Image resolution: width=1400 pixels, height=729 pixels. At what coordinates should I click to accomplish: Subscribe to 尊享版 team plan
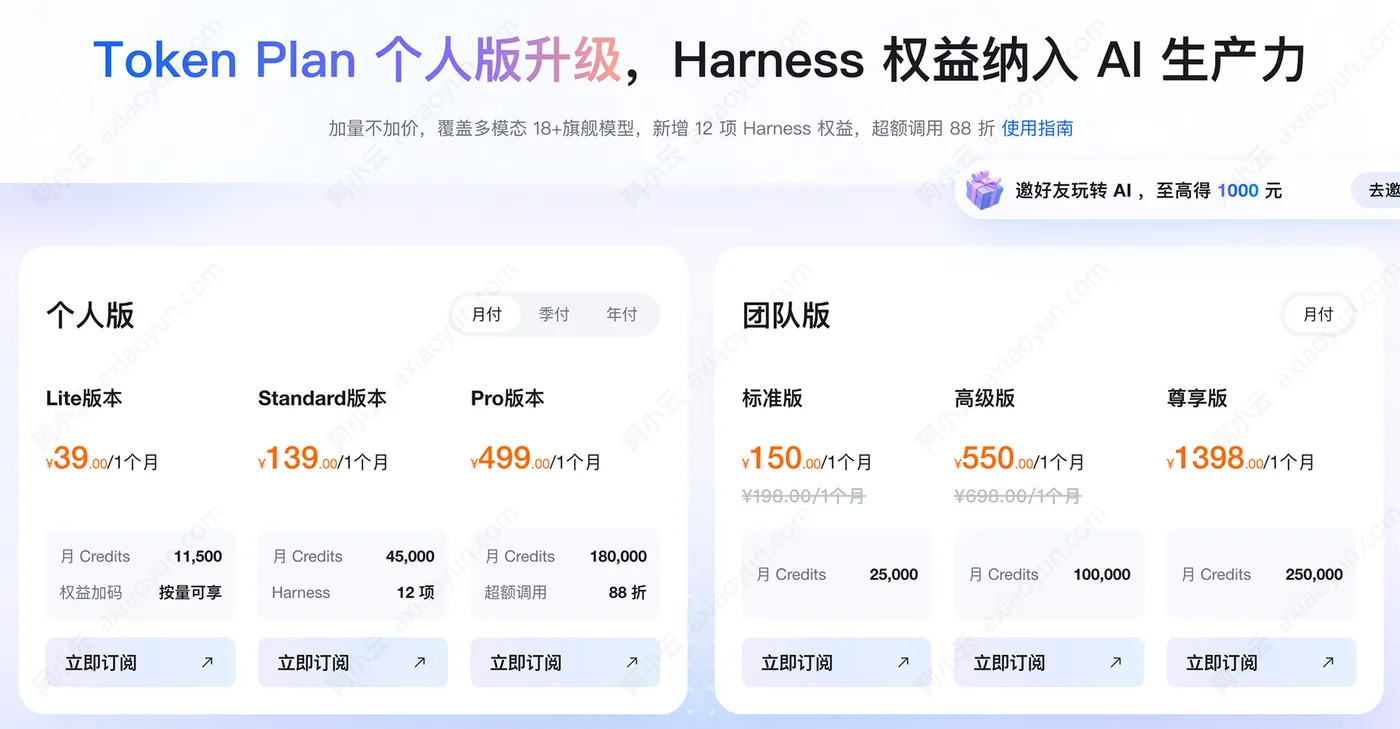click(1262, 662)
